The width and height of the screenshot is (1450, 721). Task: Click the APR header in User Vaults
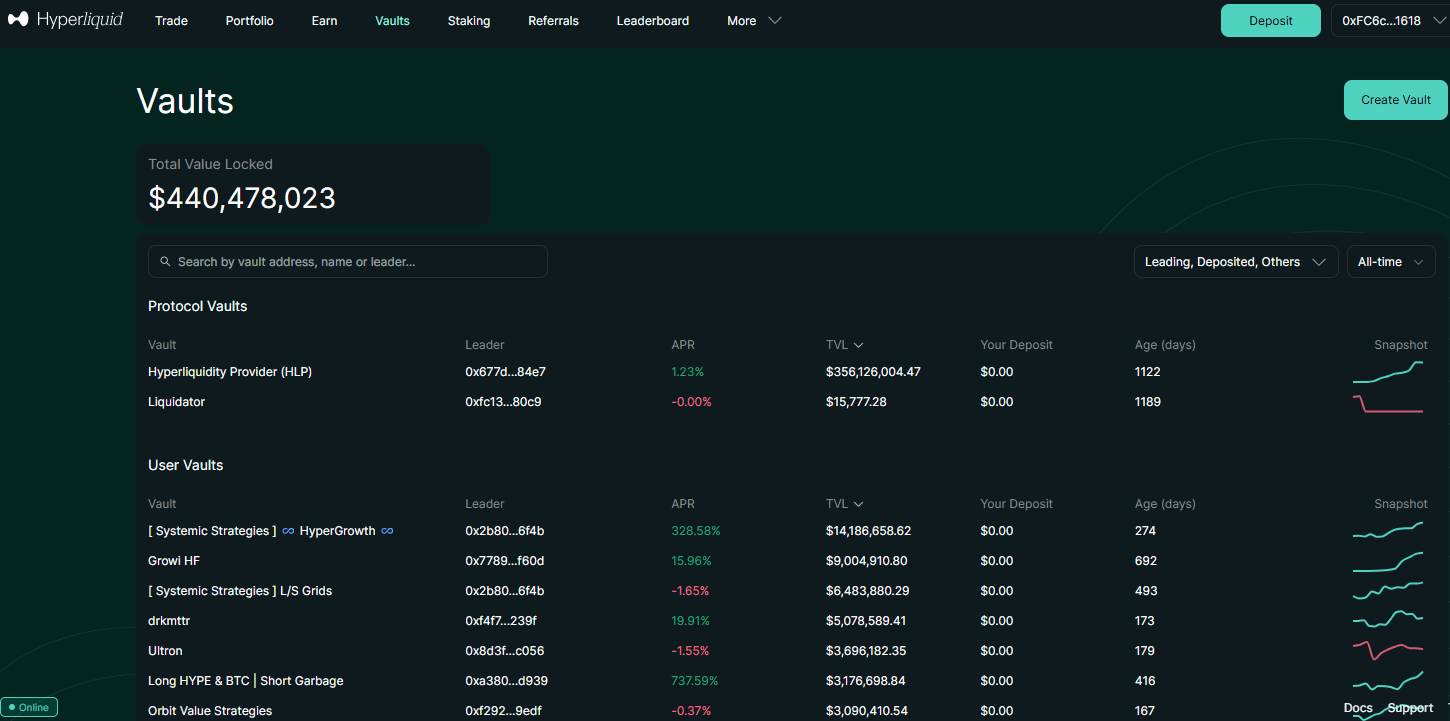point(683,504)
